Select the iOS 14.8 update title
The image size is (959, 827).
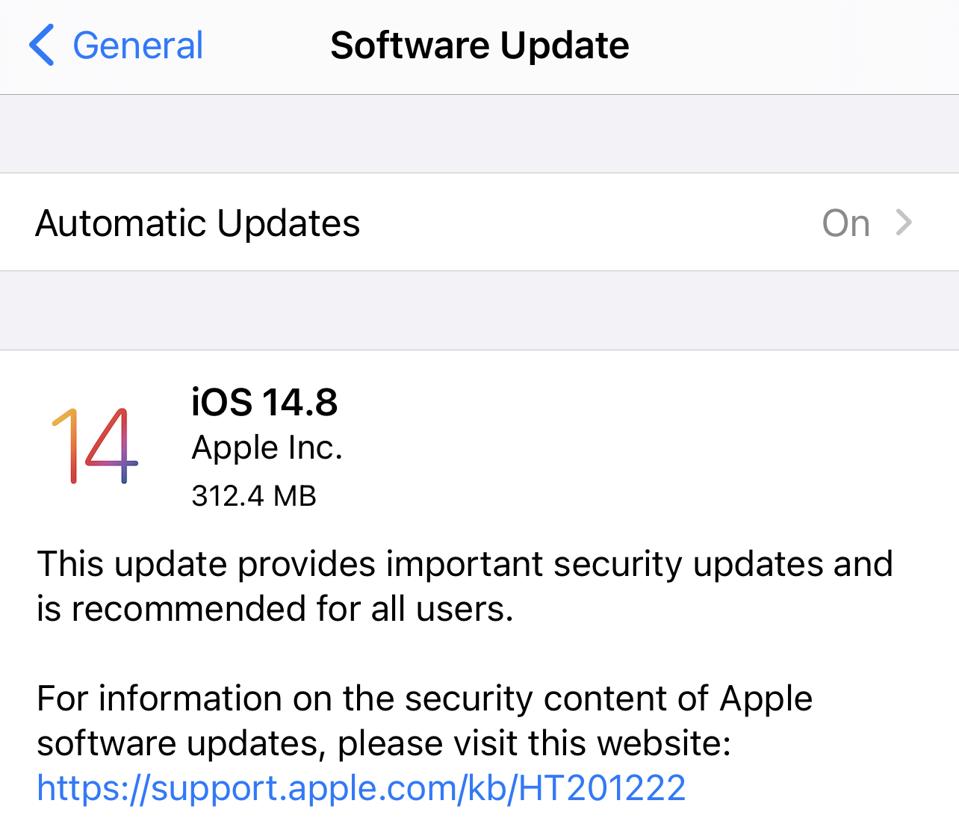point(264,402)
